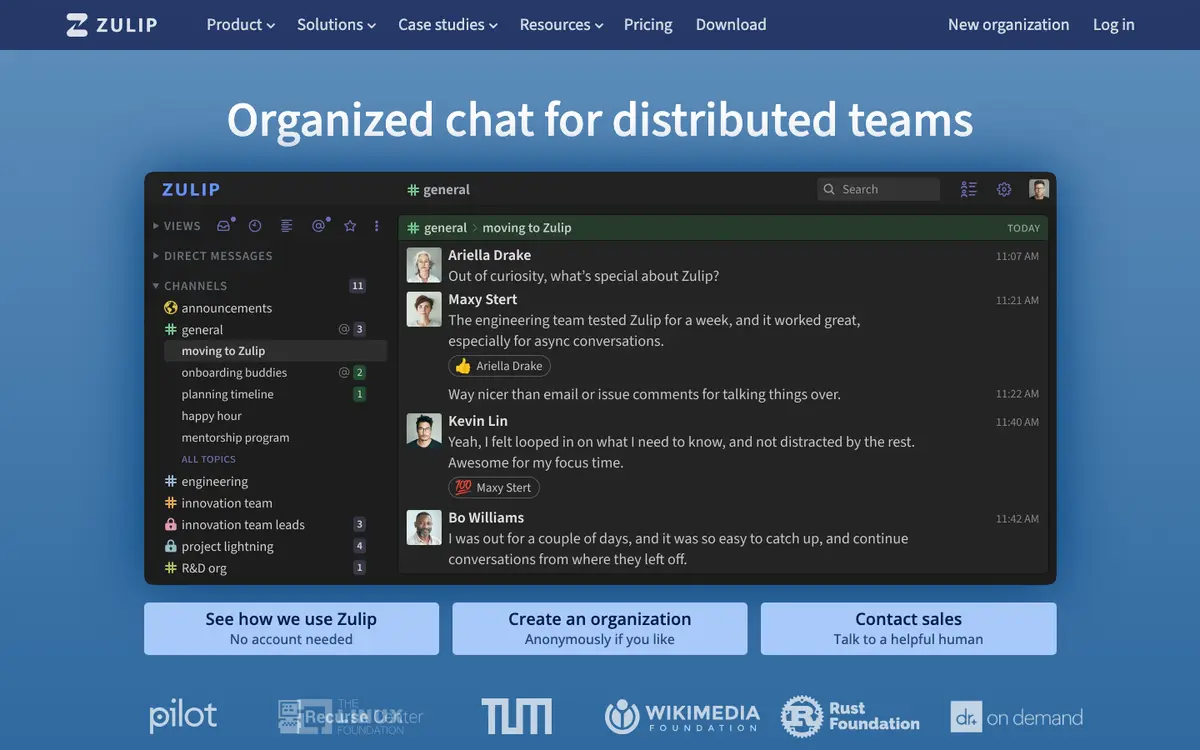Expand the Case studies menu
The height and width of the screenshot is (750, 1200).
(447, 25)
